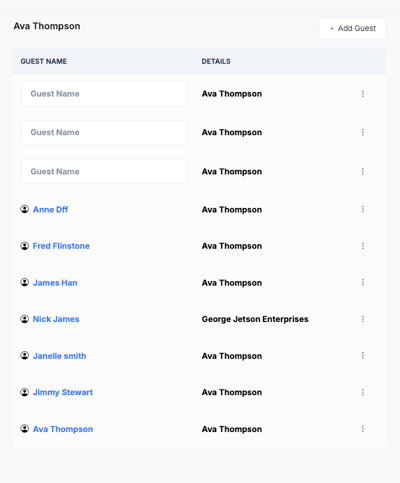This screenshot has height=483, width=400.
Task: Open the kebab menu on the second empty guest row
Action: 363,132
